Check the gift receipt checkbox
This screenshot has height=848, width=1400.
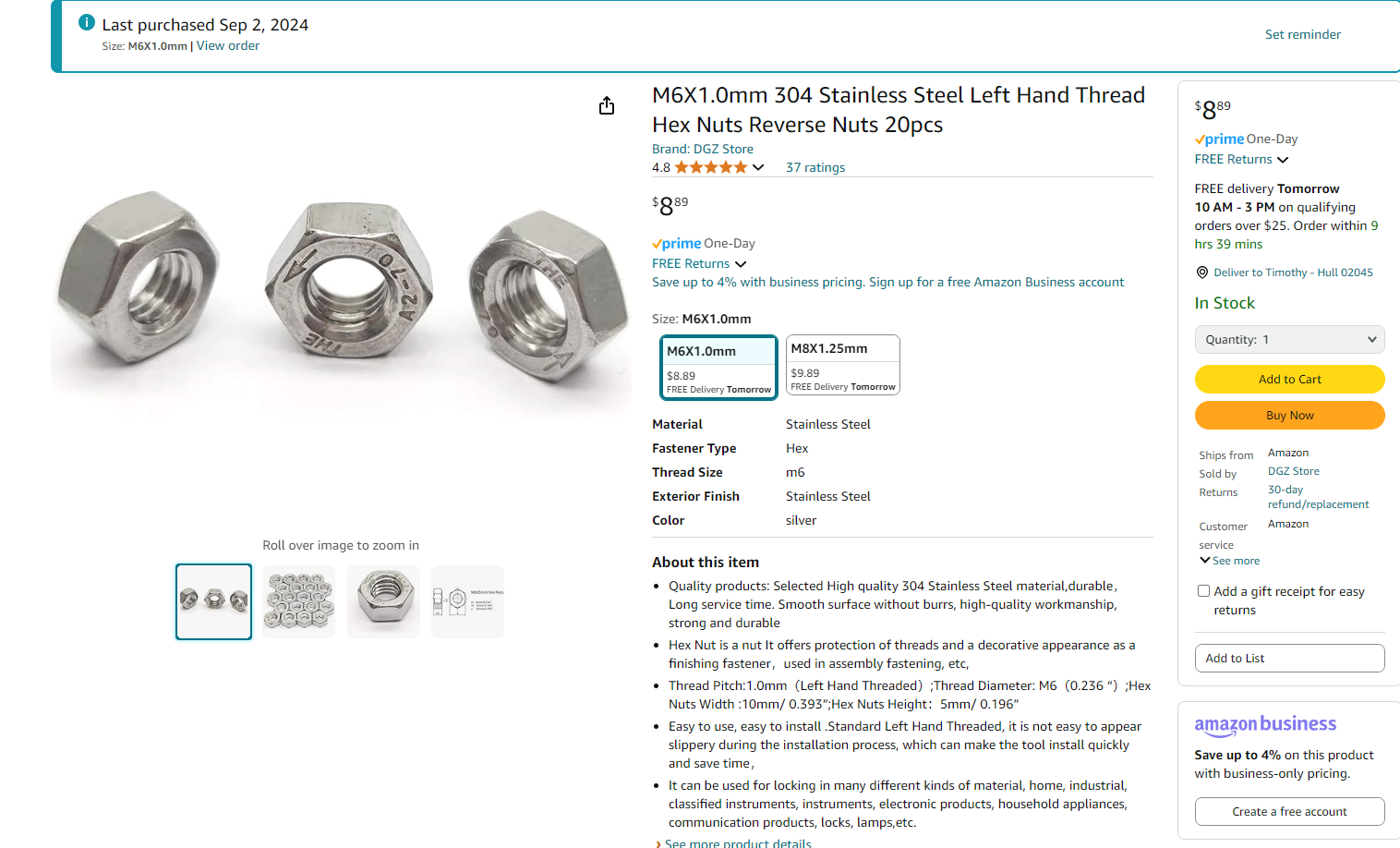click(x=1203, y=591)
